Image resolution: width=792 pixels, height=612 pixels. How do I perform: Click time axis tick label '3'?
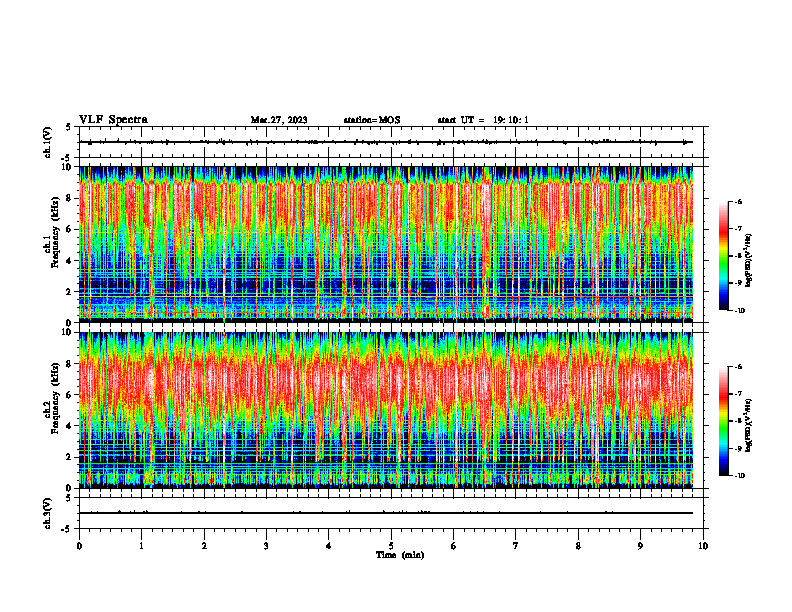[x=266, y=546]
